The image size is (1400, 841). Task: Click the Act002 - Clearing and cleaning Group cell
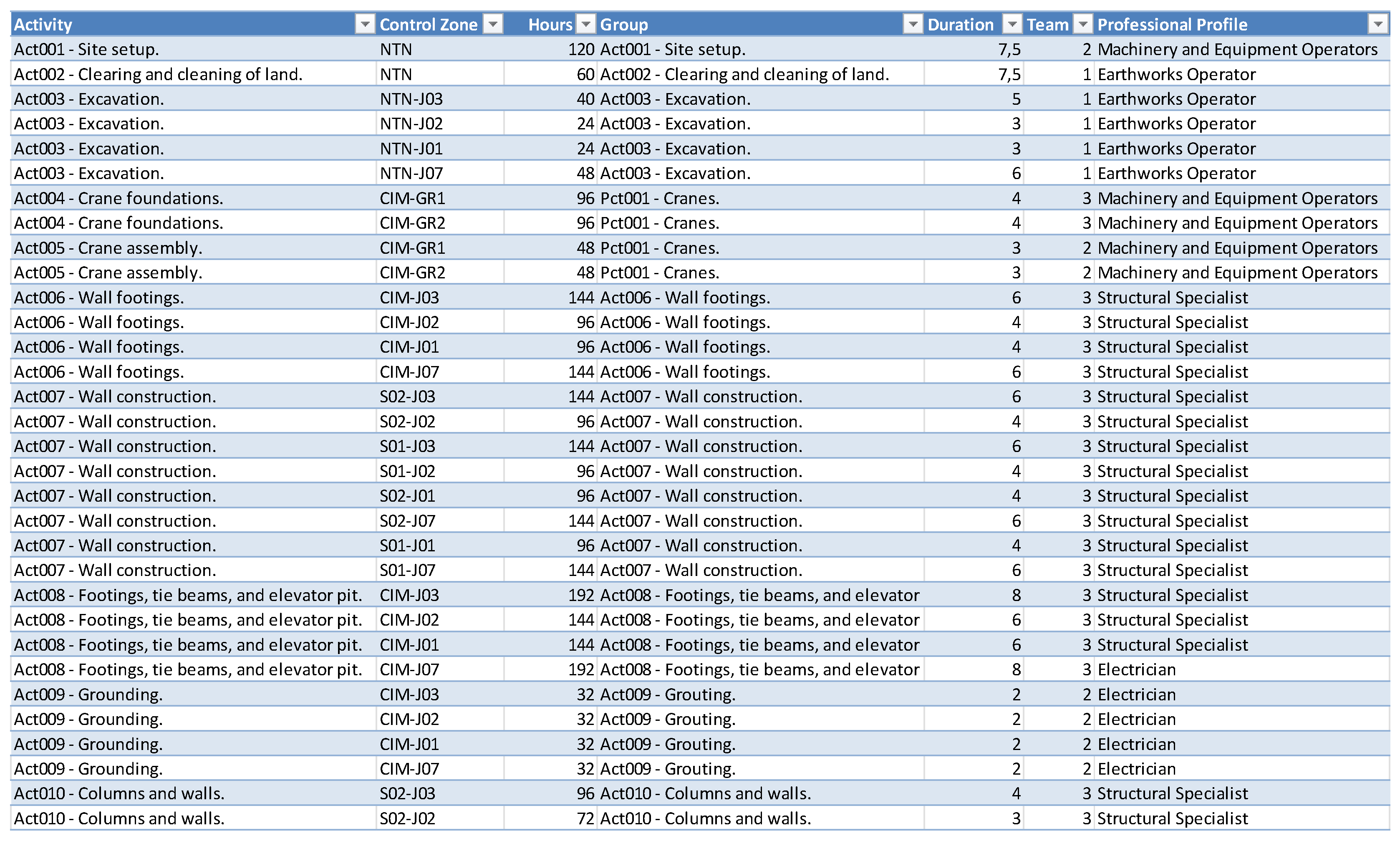point(744,74)
